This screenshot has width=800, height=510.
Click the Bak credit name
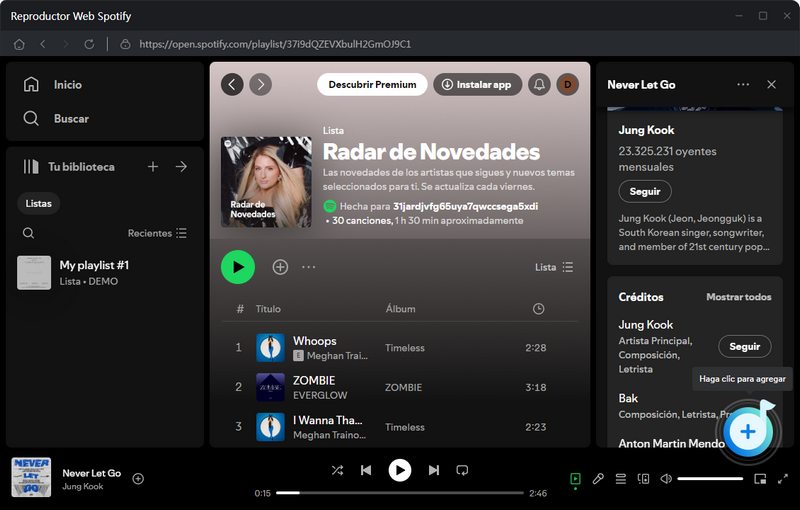(x=628, y=398)
